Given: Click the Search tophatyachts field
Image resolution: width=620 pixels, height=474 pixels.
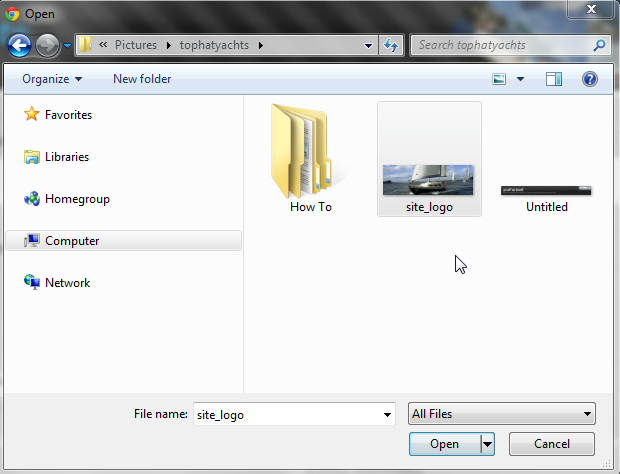Looking at the screenshot, I should (511, 45).
